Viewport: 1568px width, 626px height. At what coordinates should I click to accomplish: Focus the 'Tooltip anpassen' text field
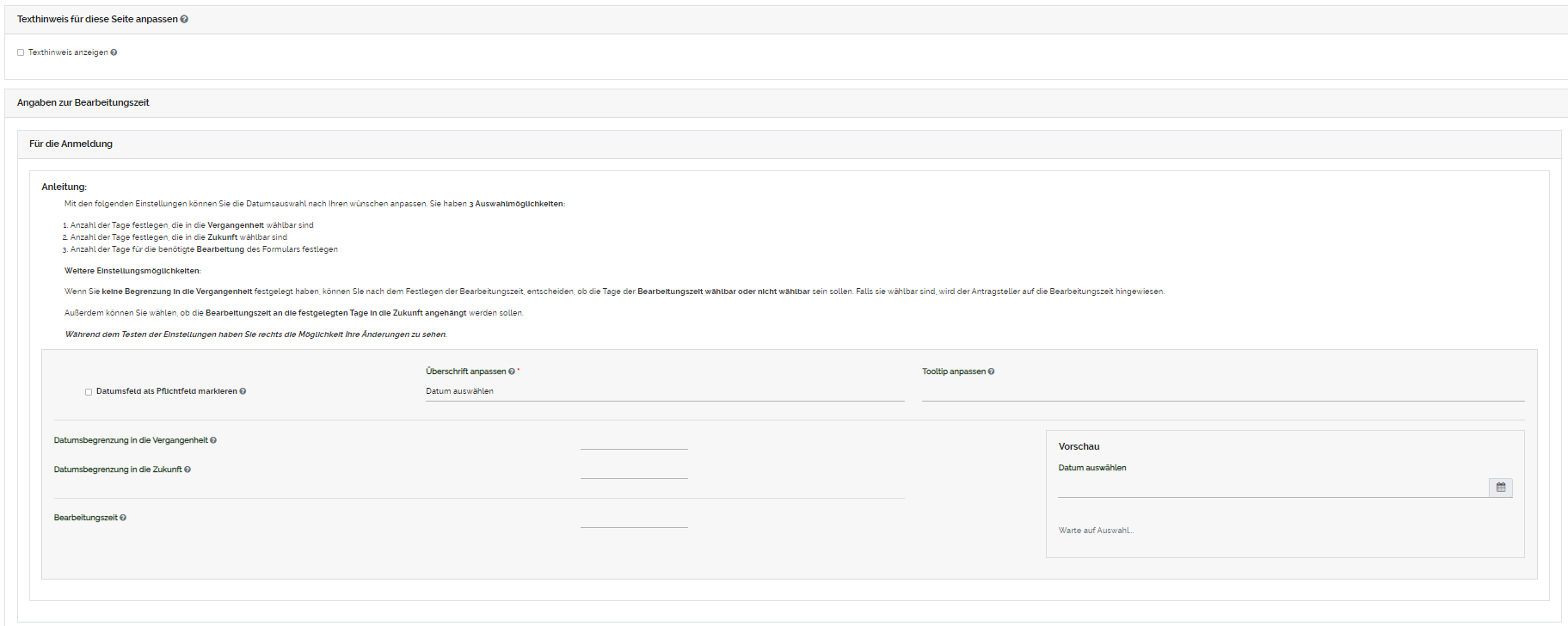pos(1222,391)
